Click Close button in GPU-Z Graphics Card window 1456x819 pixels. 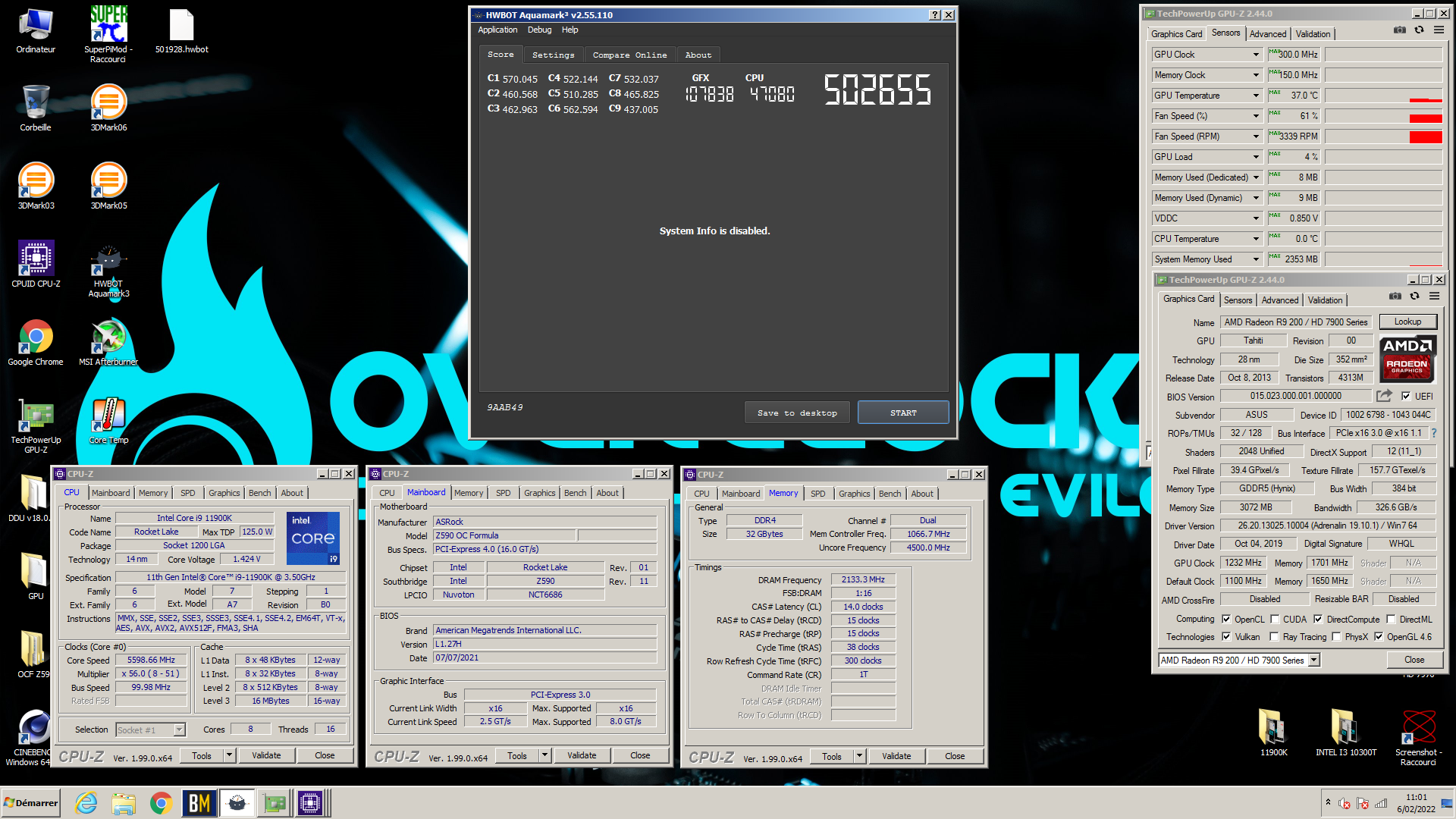click(x=1414, y=660)
